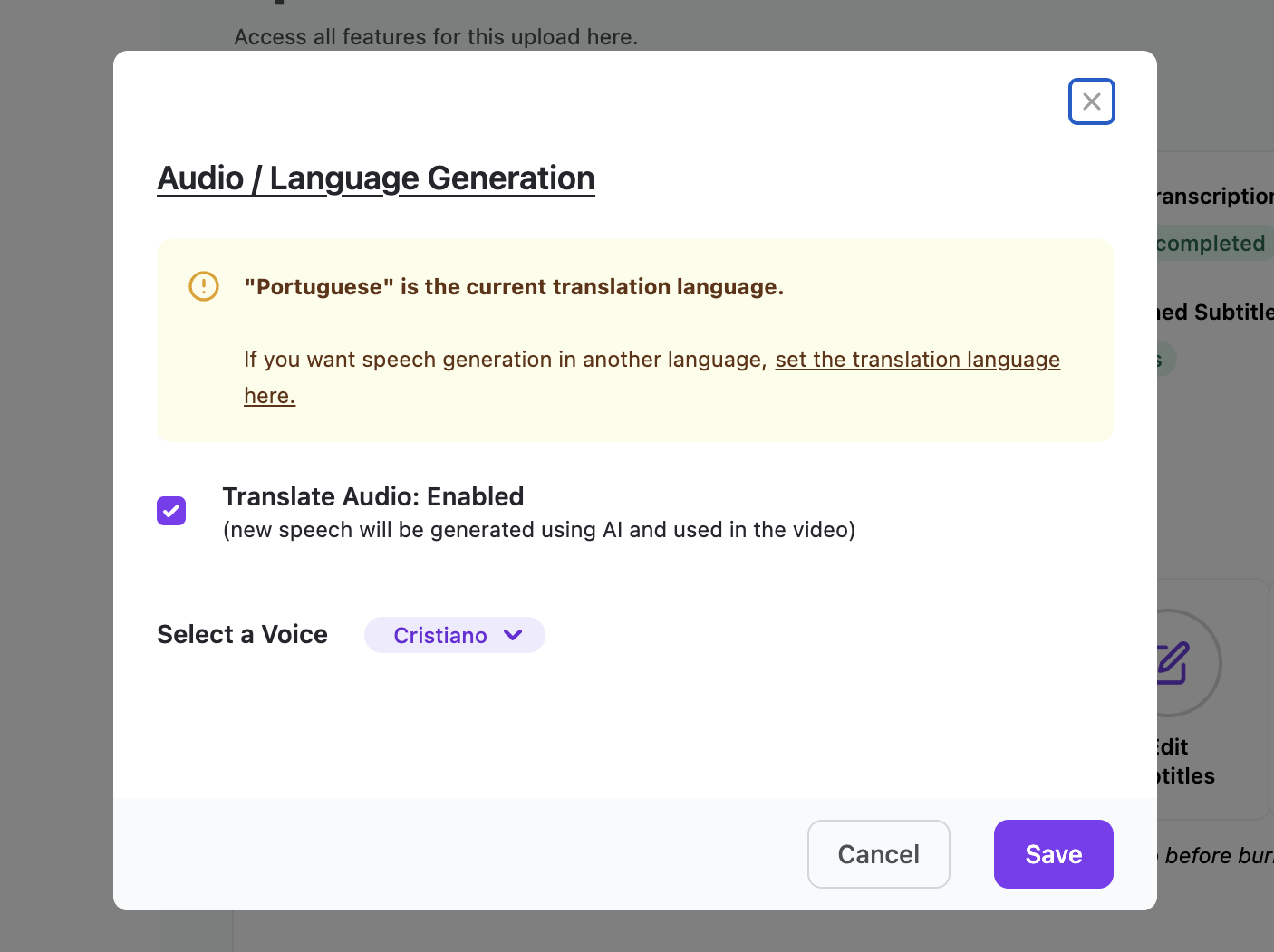Click the Cancel button
Viewport: 1274px width, 952px height.
pyautogui.click(x=878, y=854)
